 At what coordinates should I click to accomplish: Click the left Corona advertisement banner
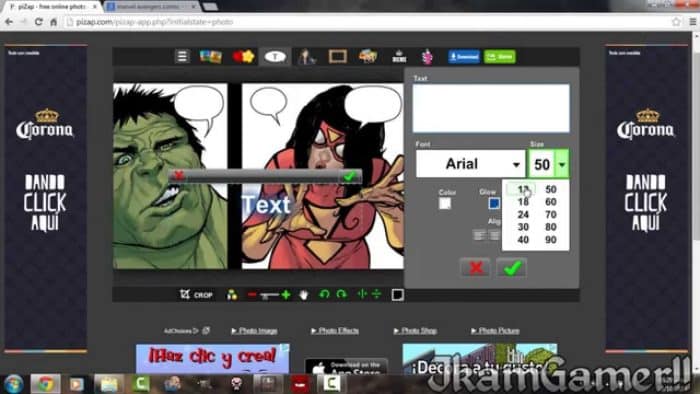46,199
